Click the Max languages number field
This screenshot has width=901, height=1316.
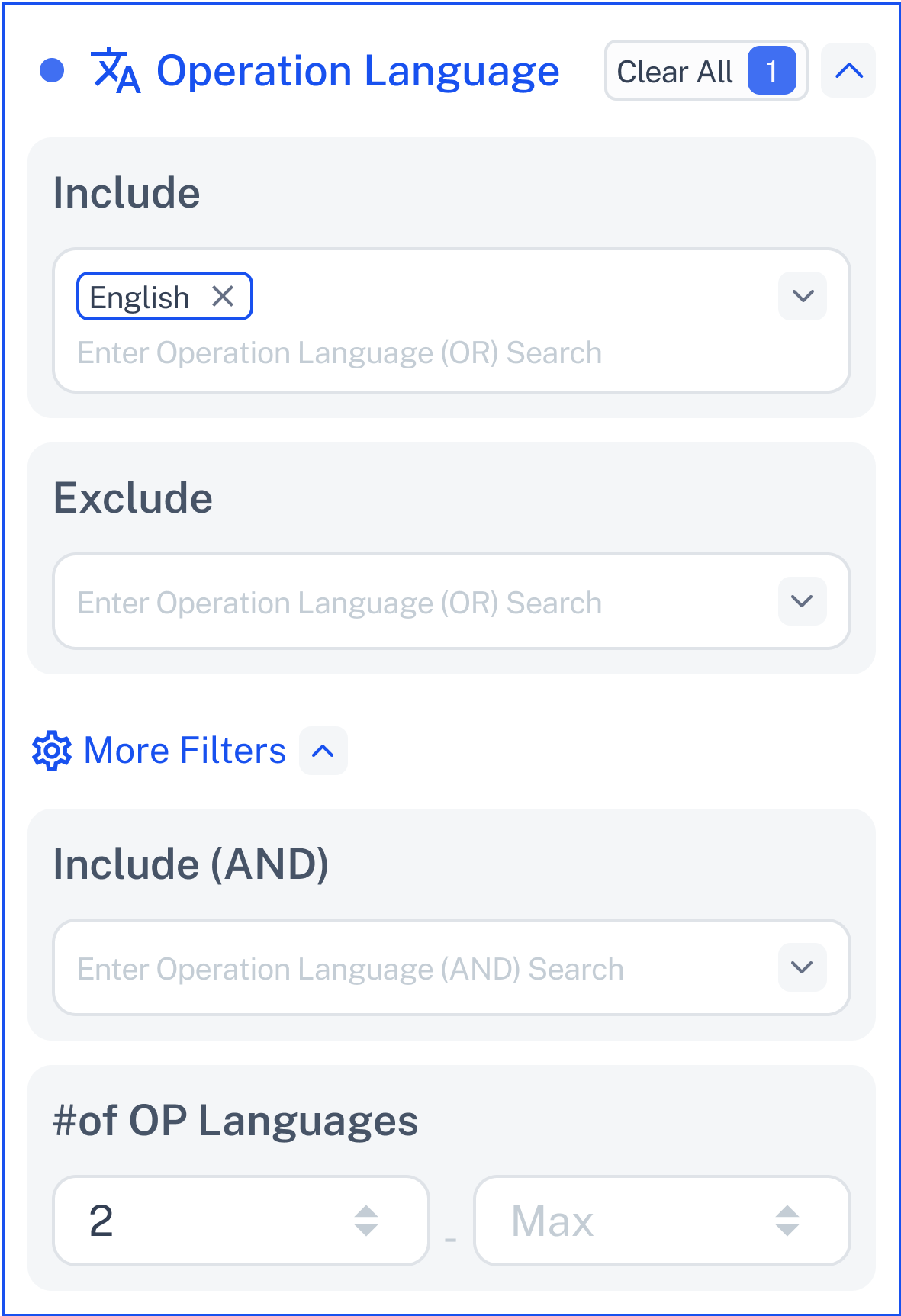(662, 1221)
